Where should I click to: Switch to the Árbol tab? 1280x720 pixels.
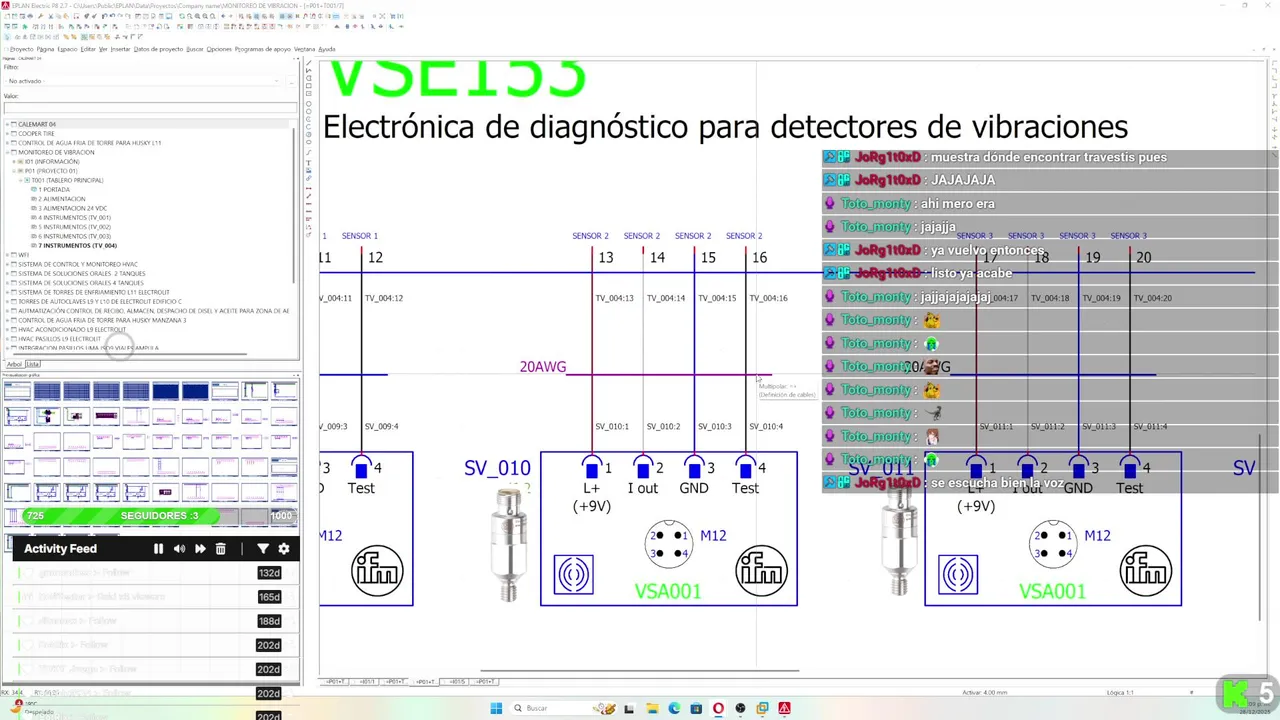[x=14, y=364]
